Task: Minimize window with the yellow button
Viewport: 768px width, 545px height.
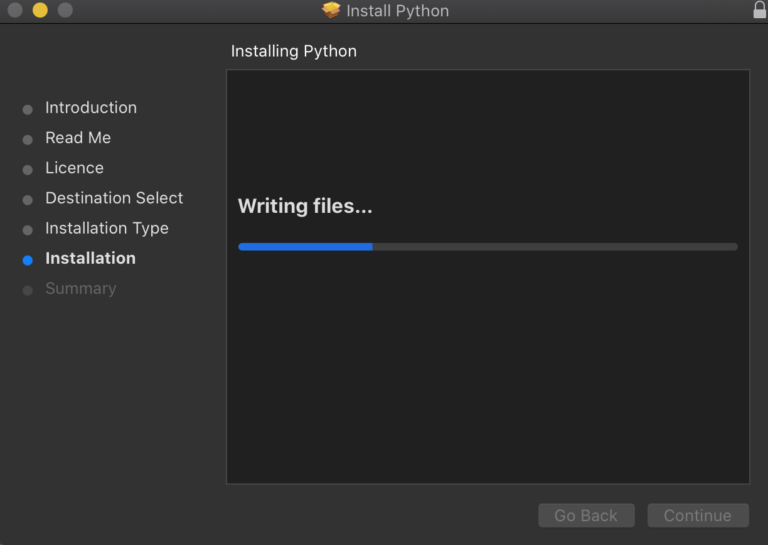Action: point(40,10)
